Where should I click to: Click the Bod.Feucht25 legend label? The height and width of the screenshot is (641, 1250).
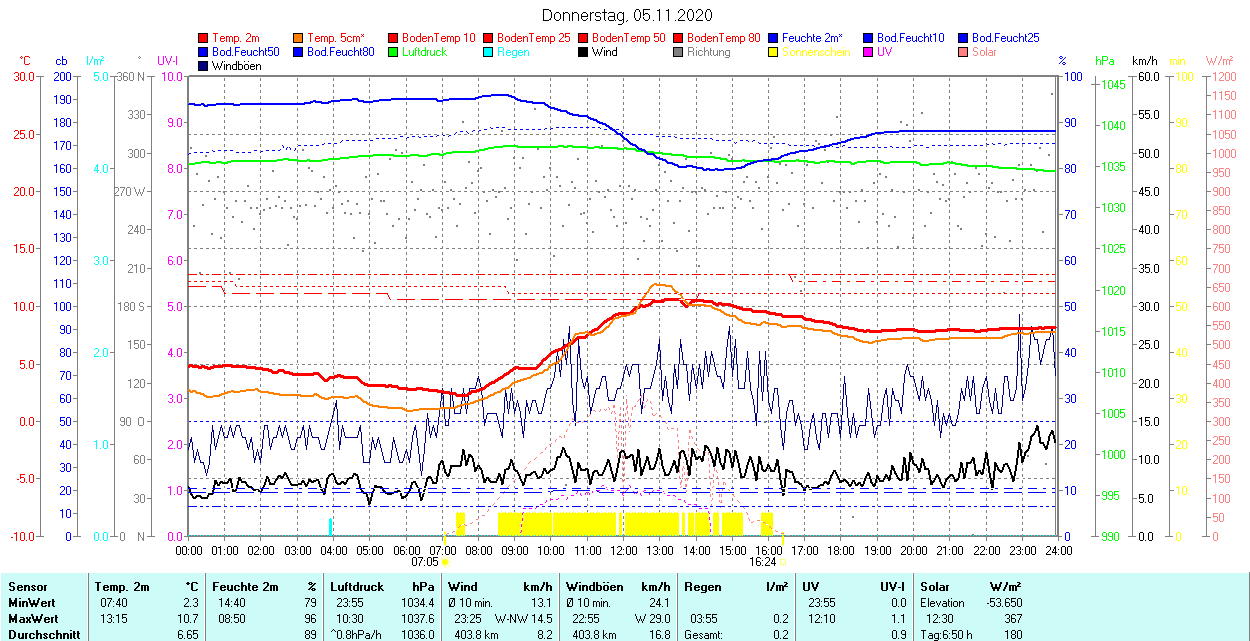(1005, 38)
